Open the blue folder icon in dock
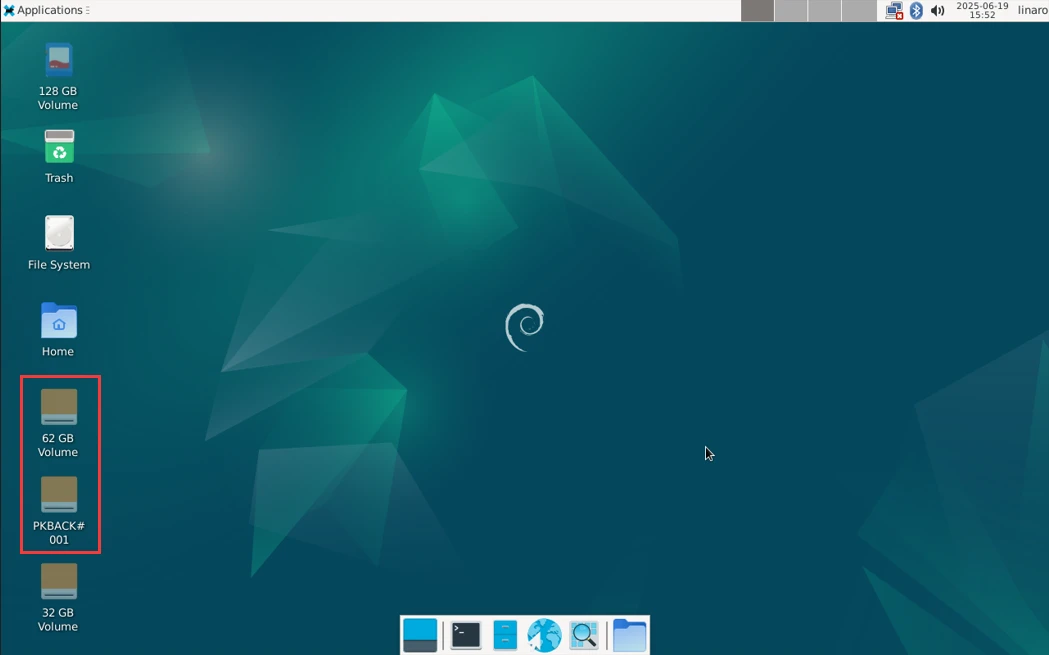This screenshot has height=655, width=1049. (630, 635)
